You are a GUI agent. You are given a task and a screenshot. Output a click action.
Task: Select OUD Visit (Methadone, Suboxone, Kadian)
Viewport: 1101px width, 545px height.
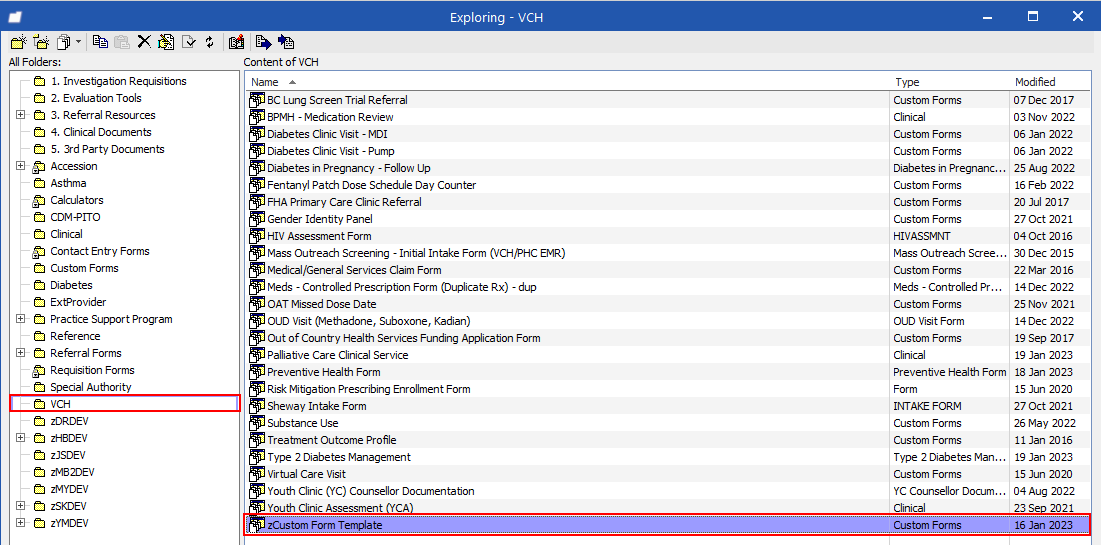coord(369,321)
